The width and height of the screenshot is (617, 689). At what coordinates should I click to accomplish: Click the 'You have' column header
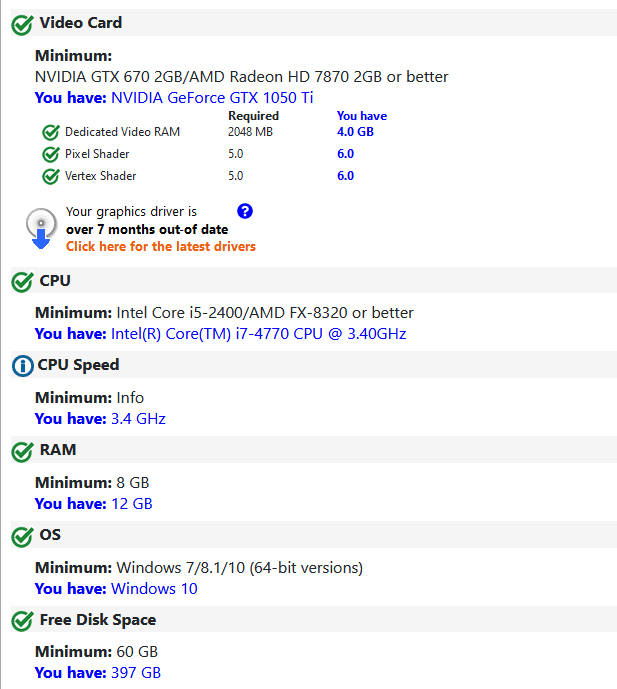(x=362, y=116)
